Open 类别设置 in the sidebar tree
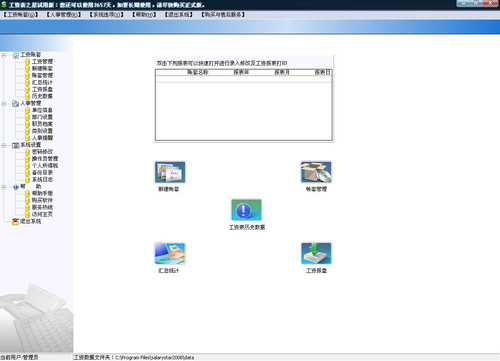 point(42,131)
